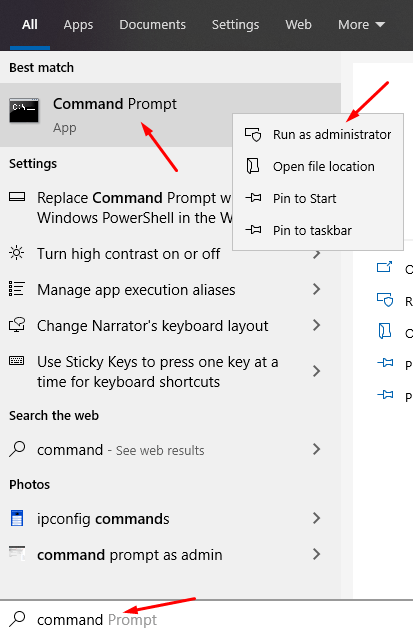
Task: Select Open file location menu entry
Action: pos(318,166)
